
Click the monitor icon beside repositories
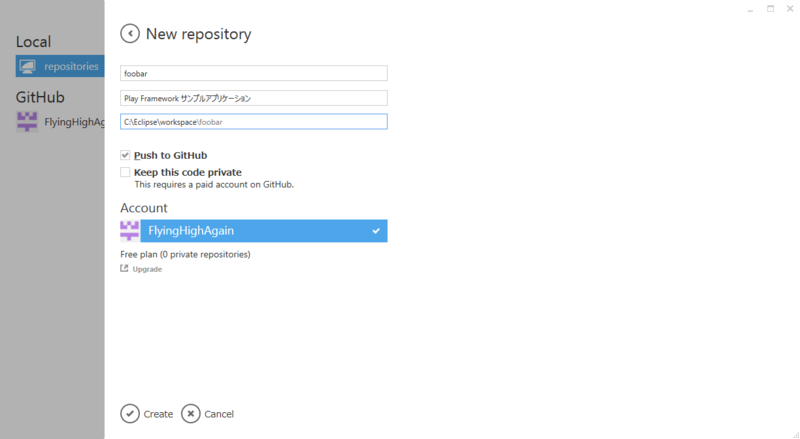tap(27, 66)
